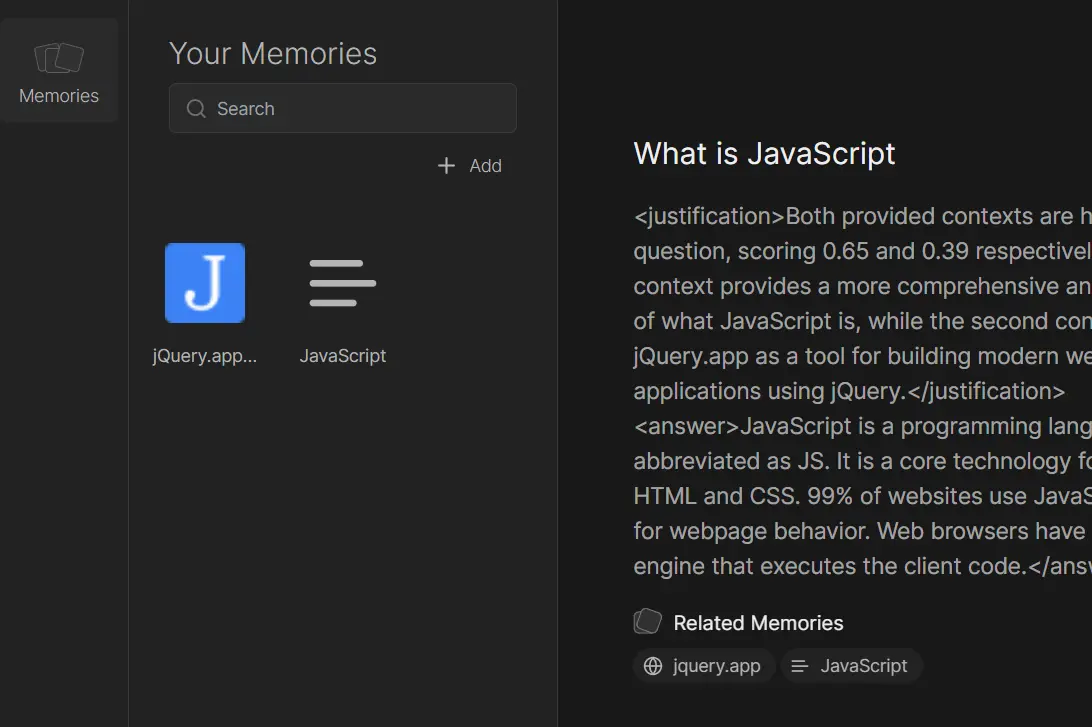Open the JavaScript text-lines memory icon

pyautogui.click(x=343, y=283)
